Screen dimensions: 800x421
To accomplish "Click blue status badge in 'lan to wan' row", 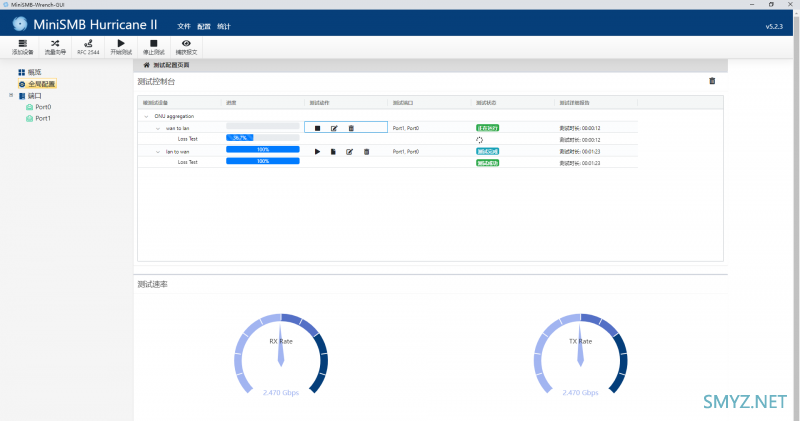I will click(487, 152).
